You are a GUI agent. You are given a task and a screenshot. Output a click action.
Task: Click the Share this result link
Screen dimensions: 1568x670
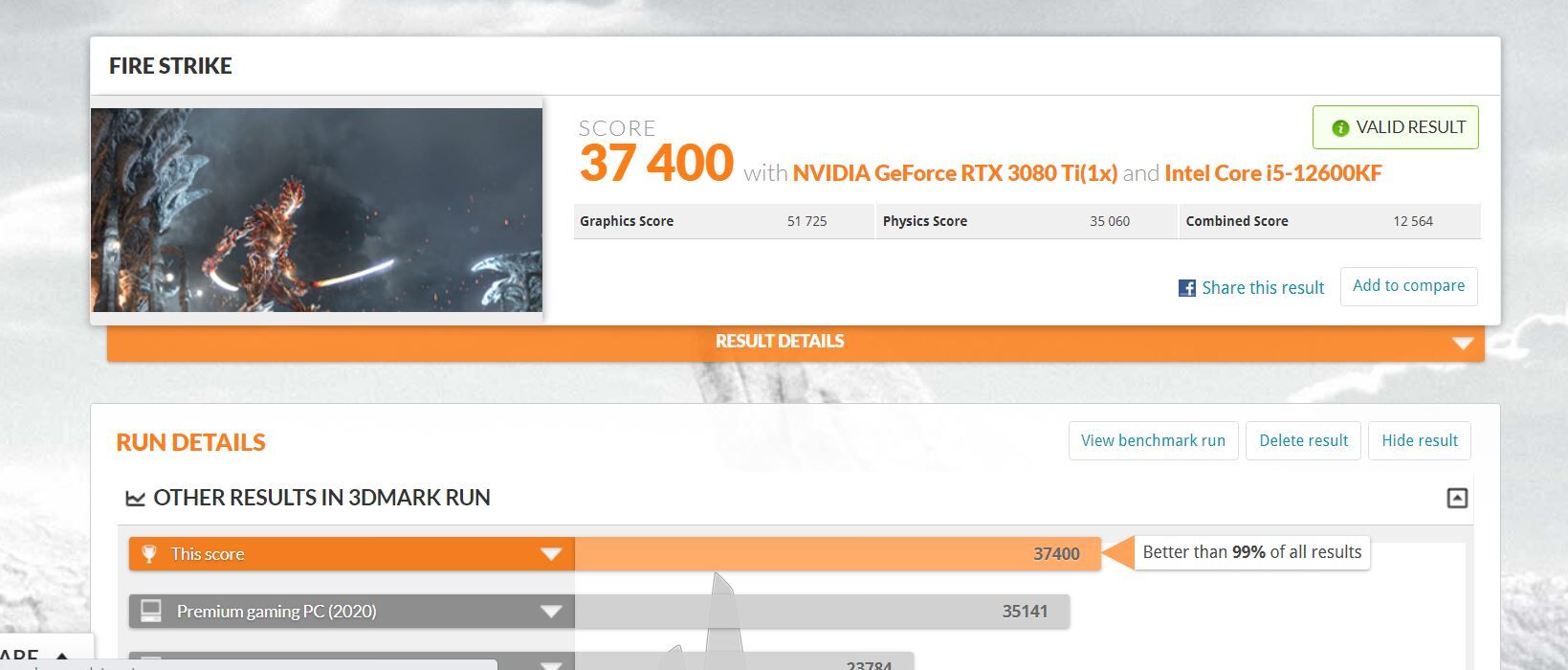pyautogui.click(x=1263, y=288)
